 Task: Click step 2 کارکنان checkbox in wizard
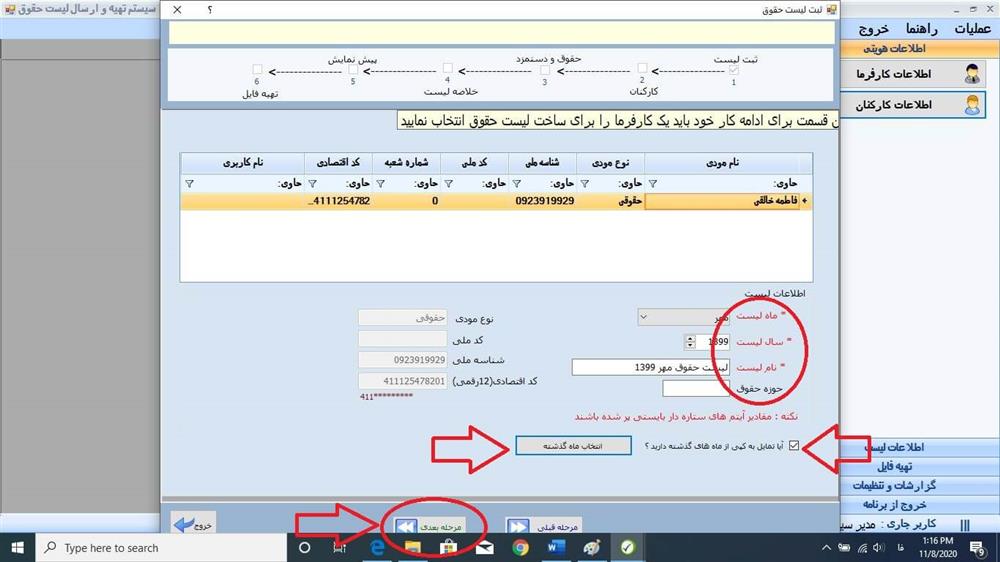[x=642, y=69]
